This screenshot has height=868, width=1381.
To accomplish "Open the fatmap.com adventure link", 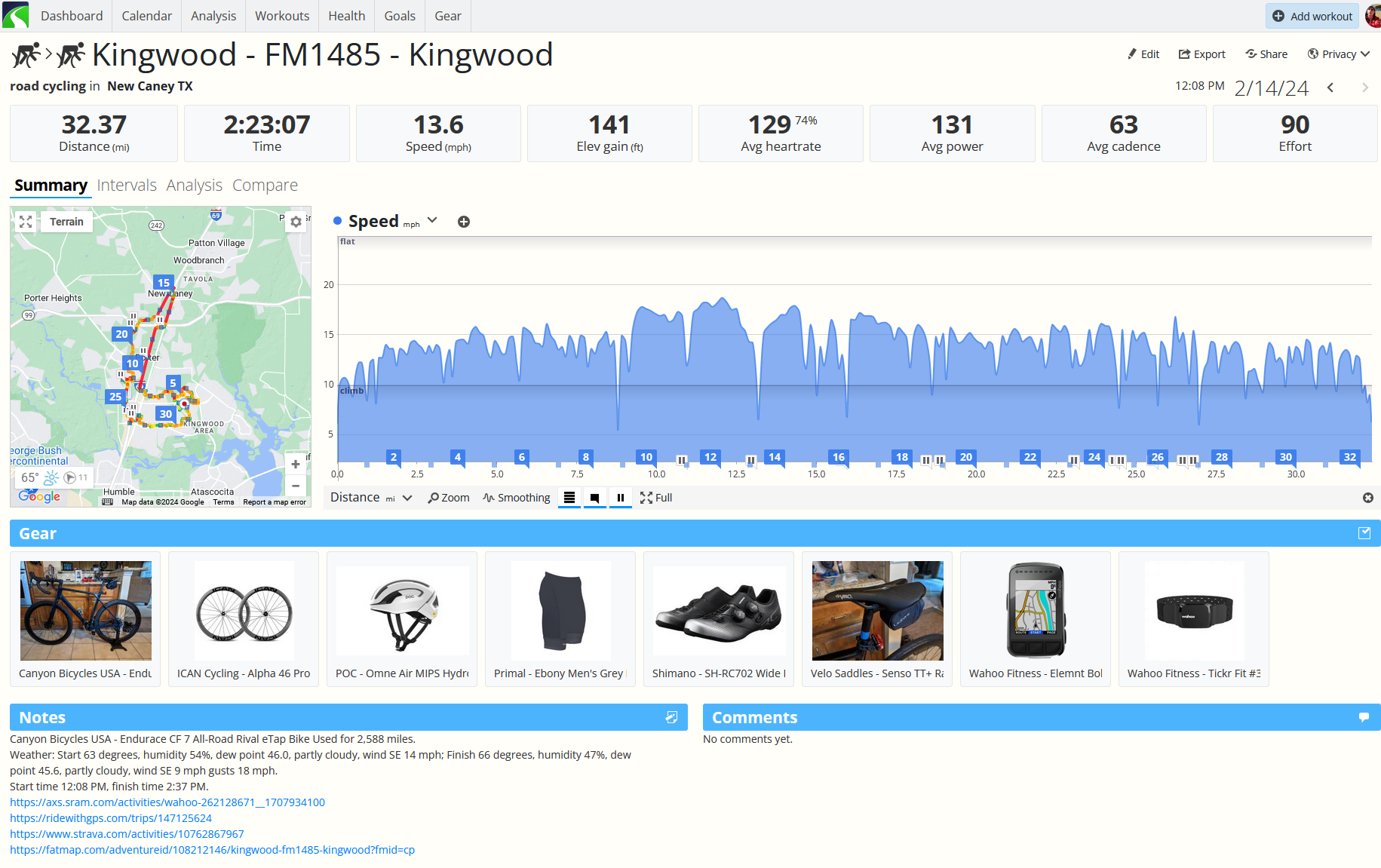I will 213,850.
